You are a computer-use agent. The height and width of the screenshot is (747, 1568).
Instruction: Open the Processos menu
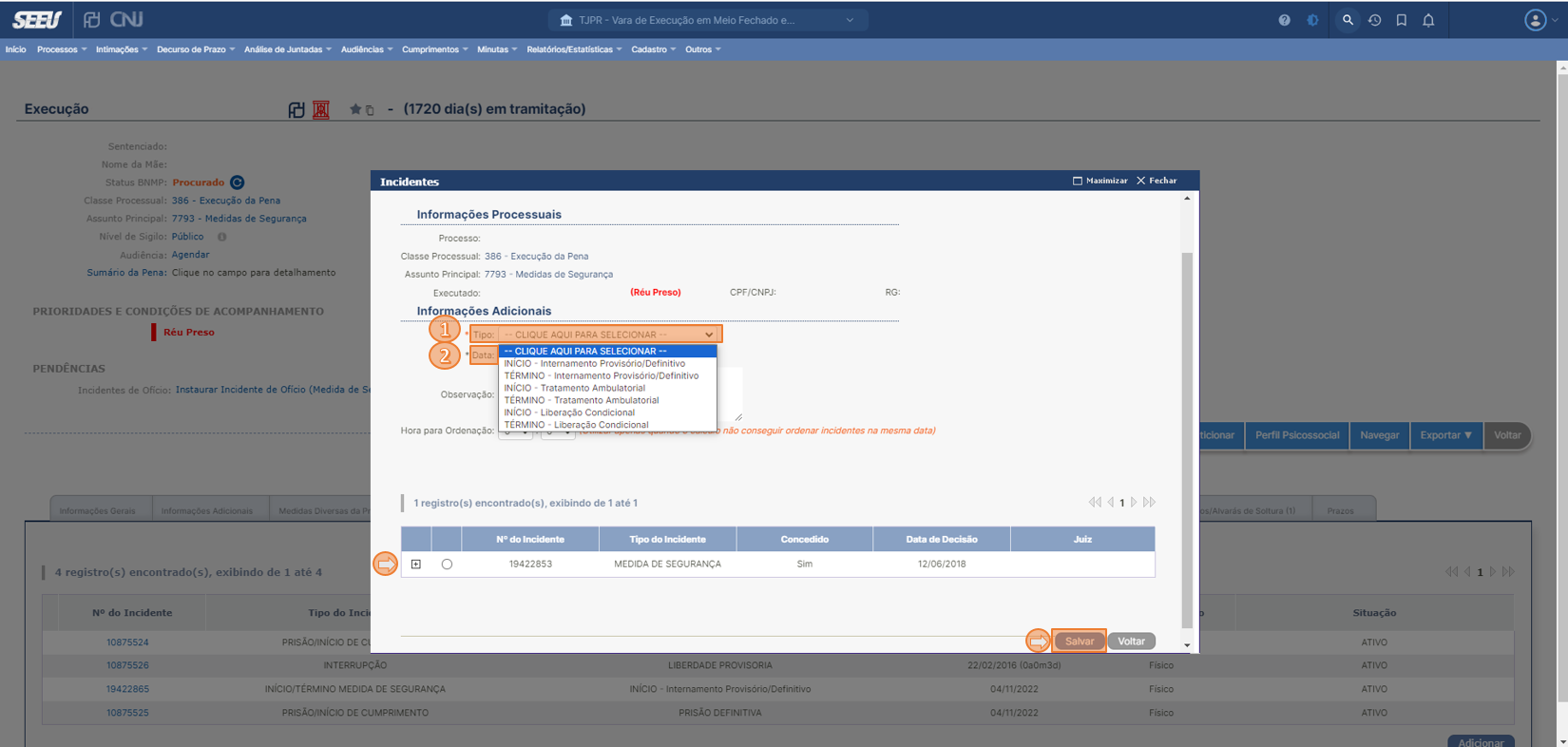point(62,49)
